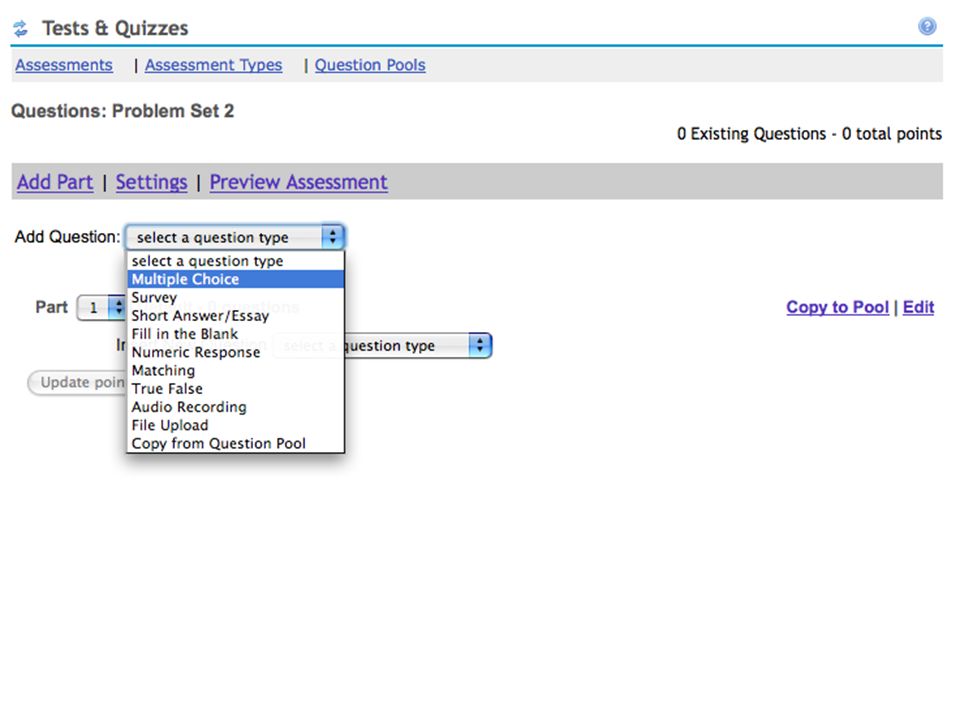Choose Short Answer/Essay option
Image resolution: width=960 pixels, height=720 pixels.
click(236, 316)
